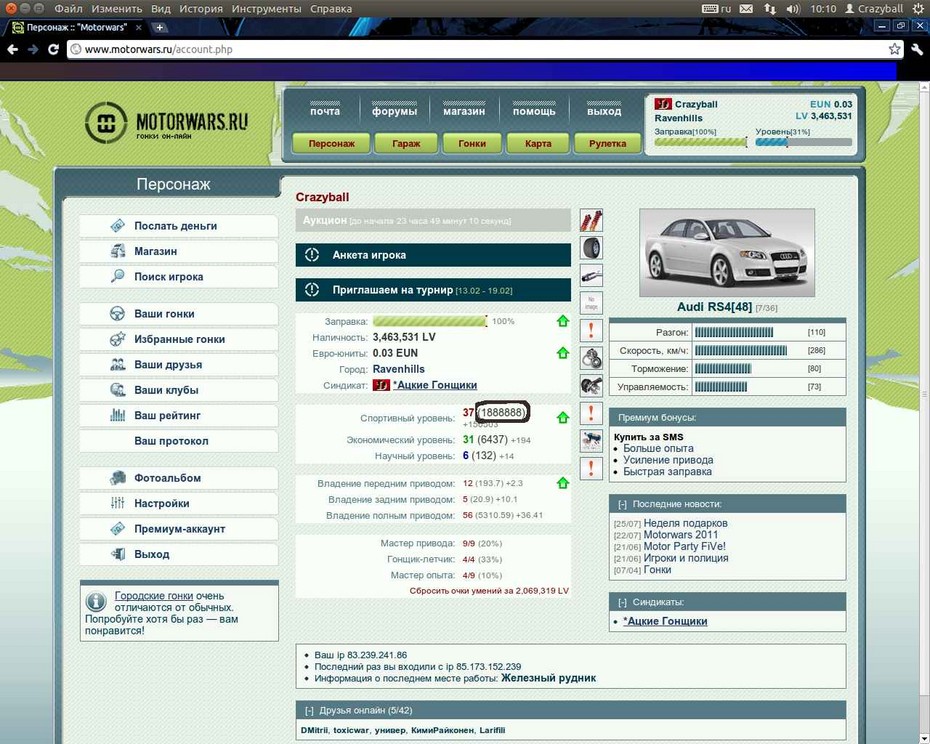Open a new browser tab with plus button

160,27
